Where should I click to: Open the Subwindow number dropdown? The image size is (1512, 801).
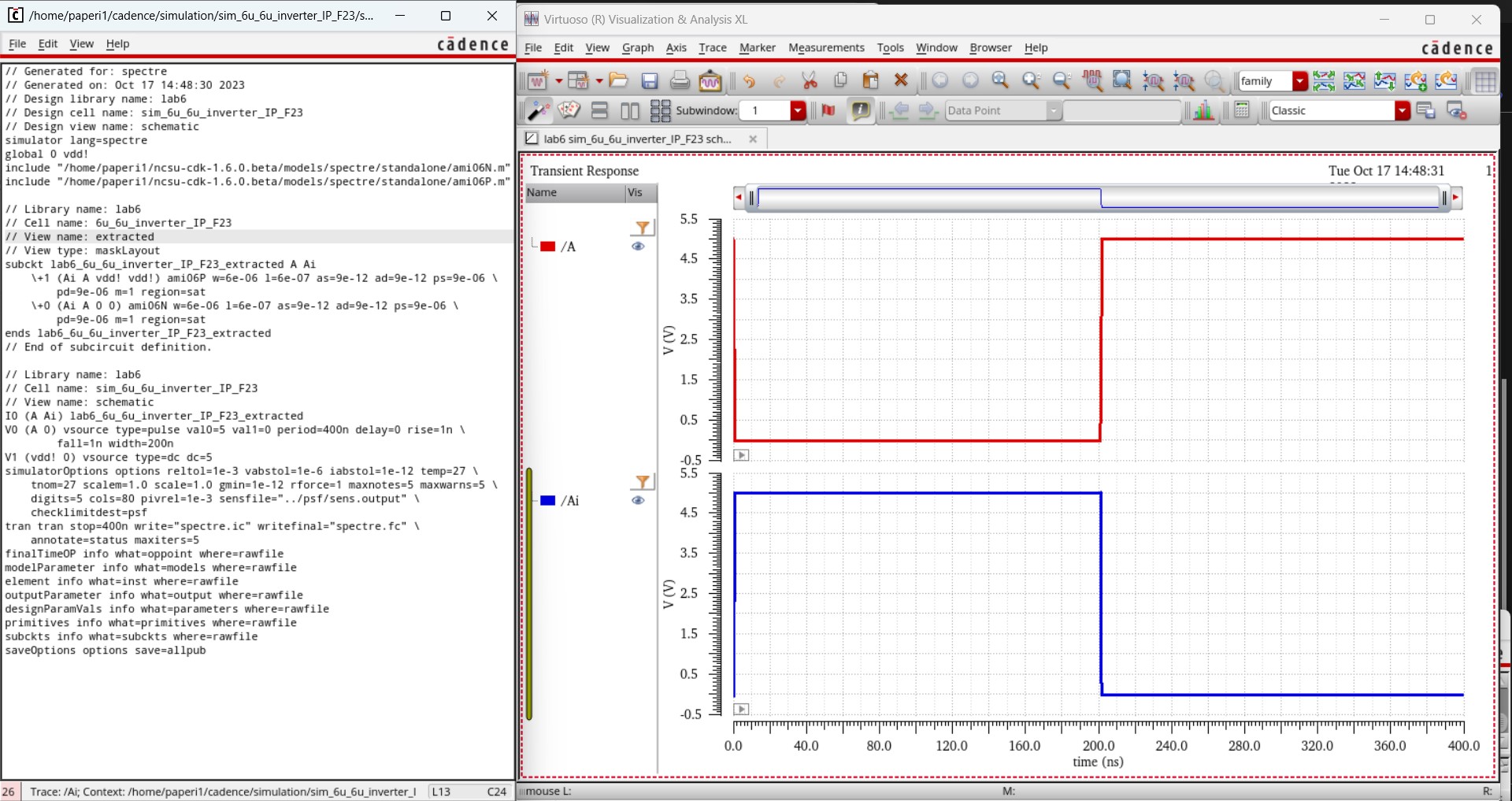[798, 111]
